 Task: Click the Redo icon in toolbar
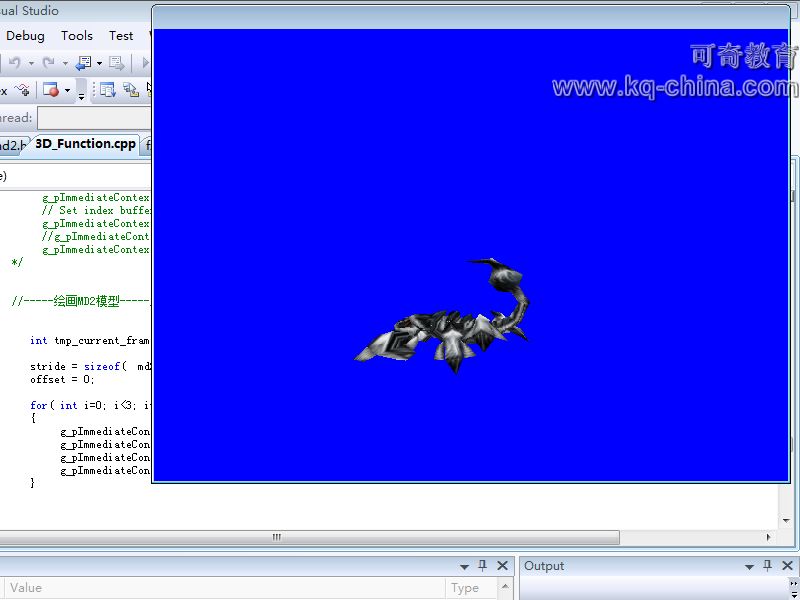click(48, 63)
